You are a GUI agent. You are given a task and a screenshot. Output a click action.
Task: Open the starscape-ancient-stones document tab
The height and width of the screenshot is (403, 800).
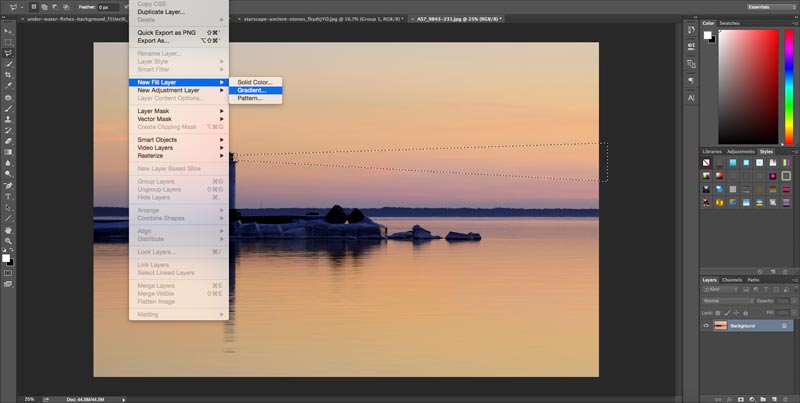point(322,19)
